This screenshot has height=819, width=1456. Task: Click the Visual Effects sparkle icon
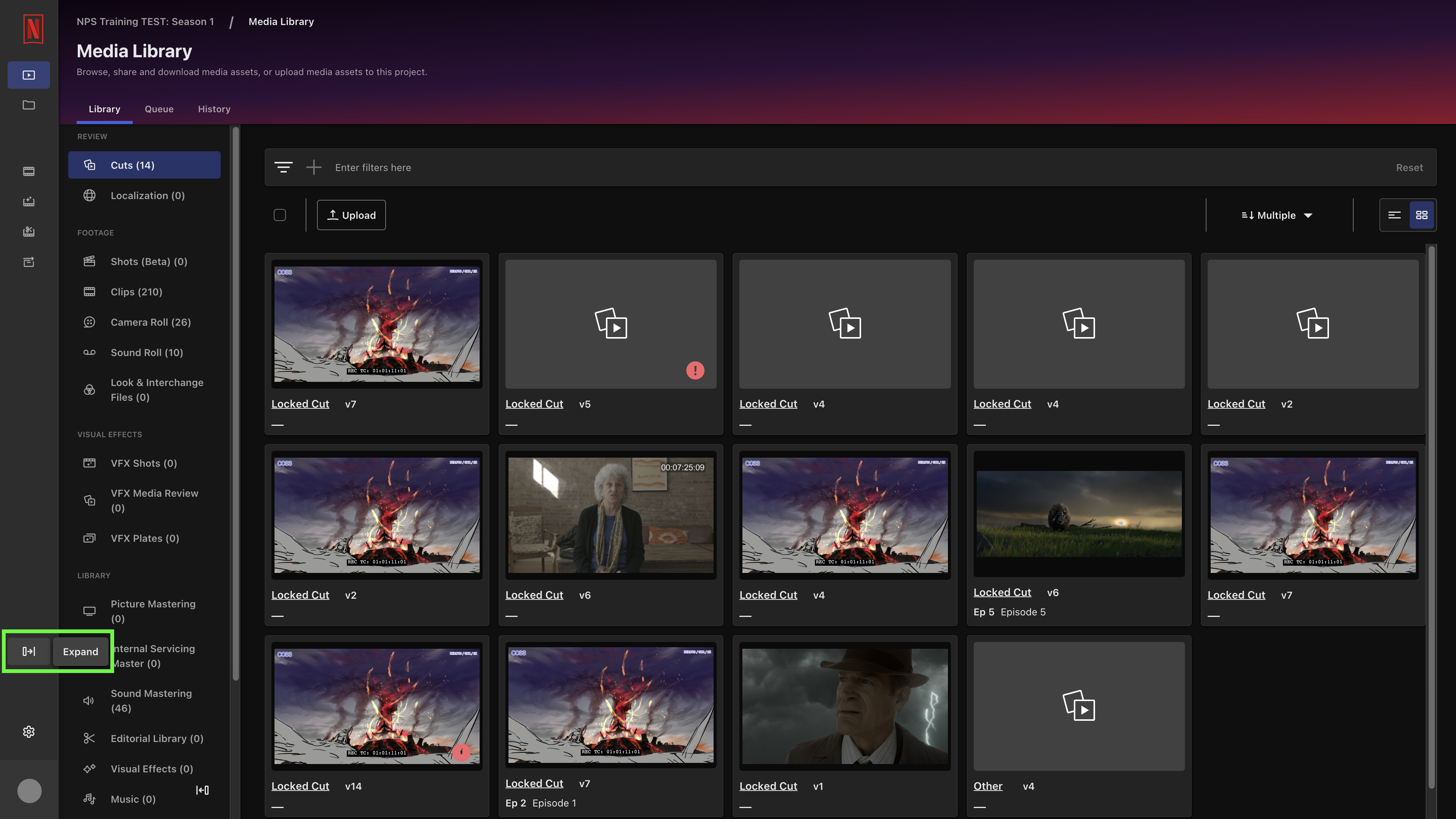click(89, 769)
